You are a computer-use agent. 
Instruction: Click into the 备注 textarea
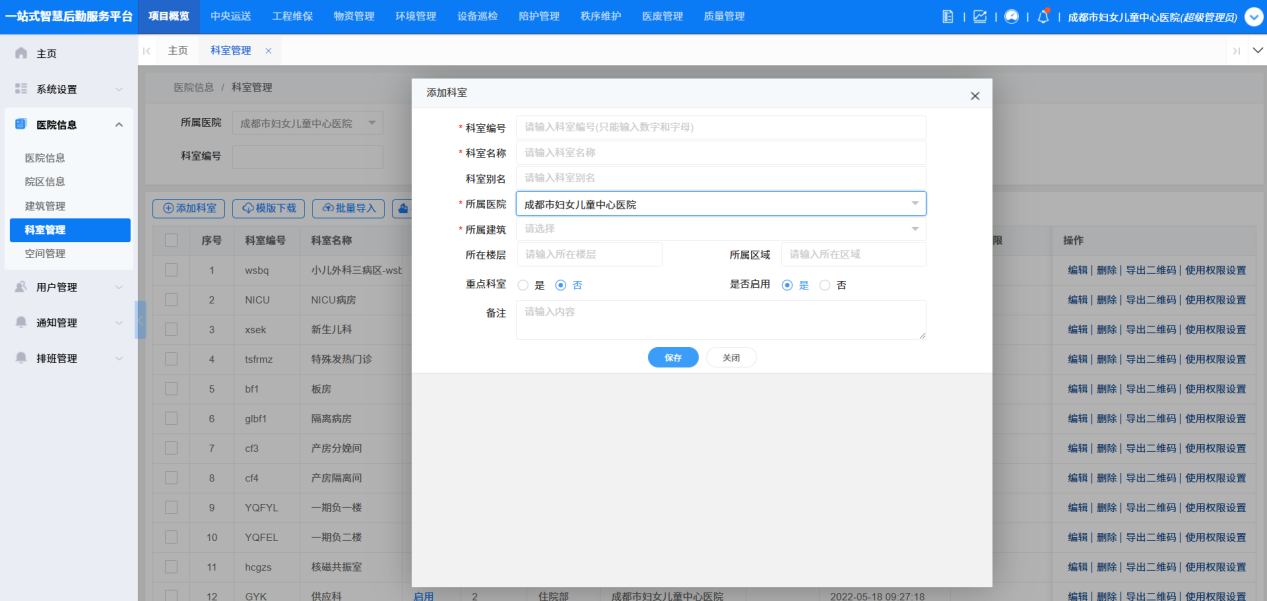pos(721,320)
